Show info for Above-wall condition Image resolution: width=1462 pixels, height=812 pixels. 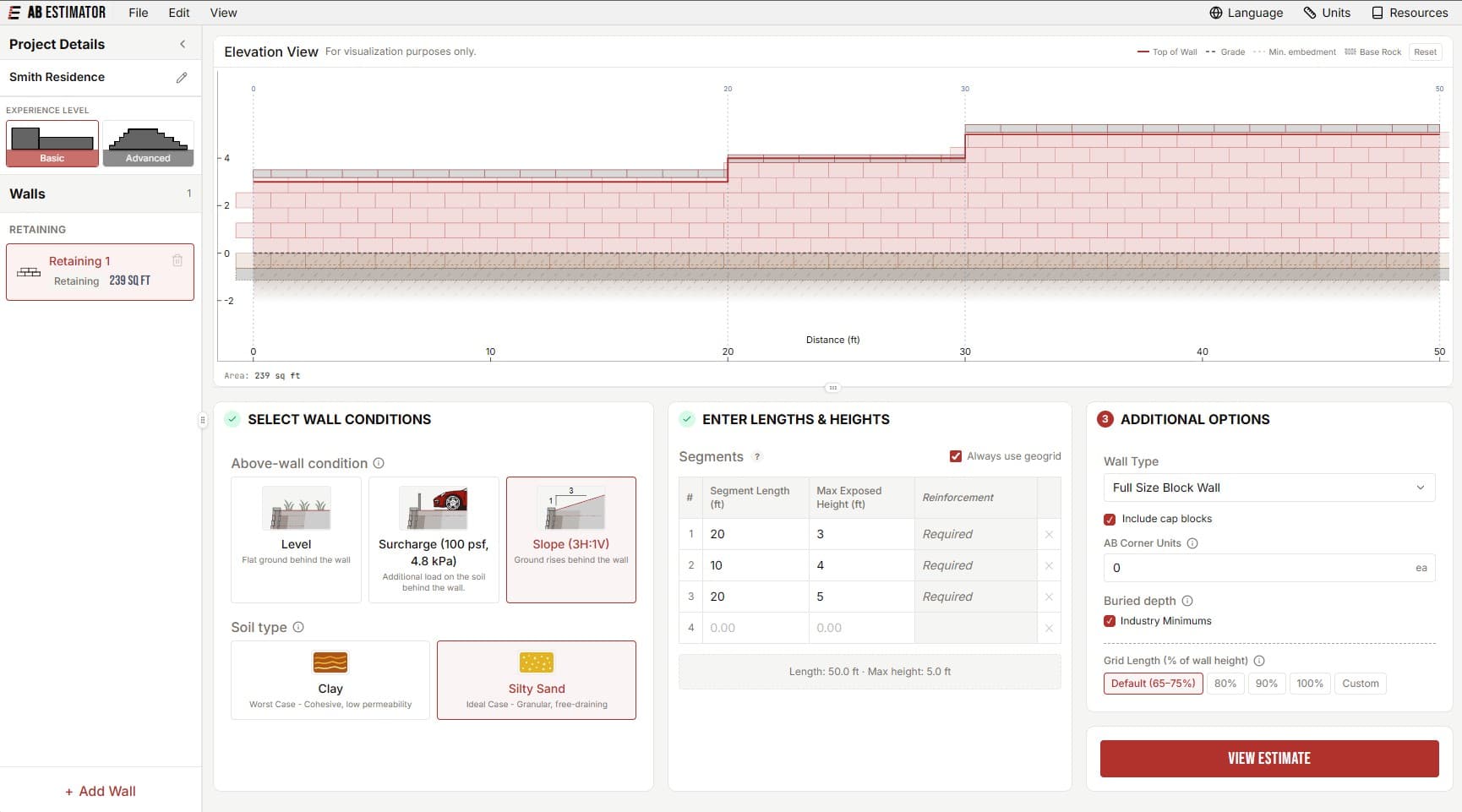(x=379, y=463)
